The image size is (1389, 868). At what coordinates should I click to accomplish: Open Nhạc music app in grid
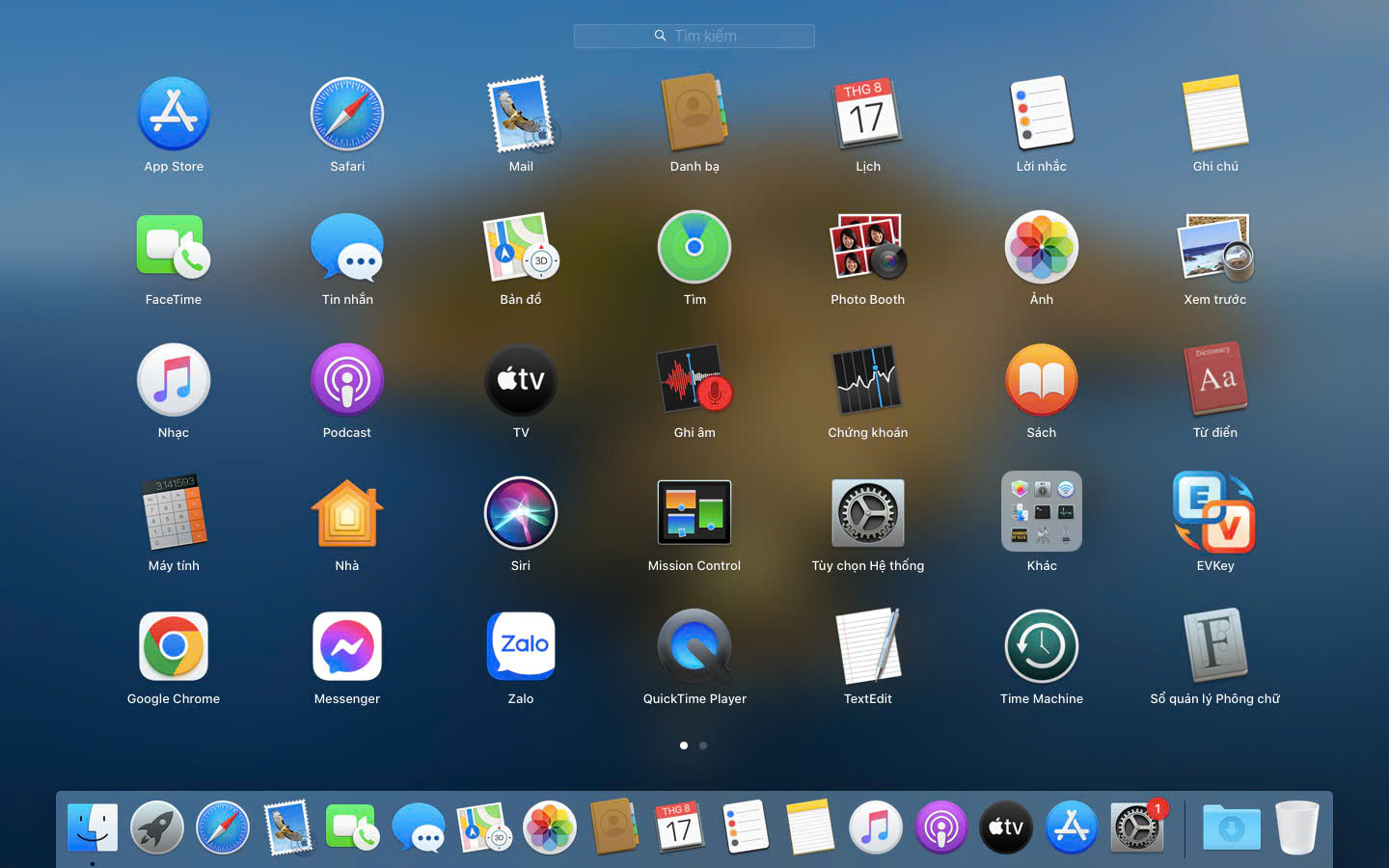[x=174, y=380]
